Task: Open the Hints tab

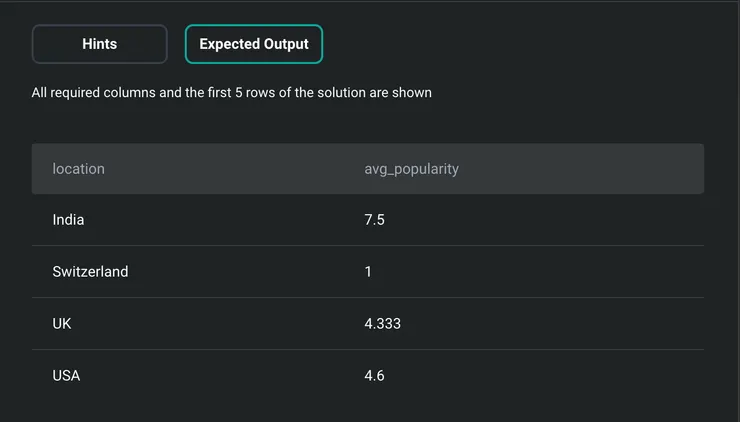Action: point(99,44)
